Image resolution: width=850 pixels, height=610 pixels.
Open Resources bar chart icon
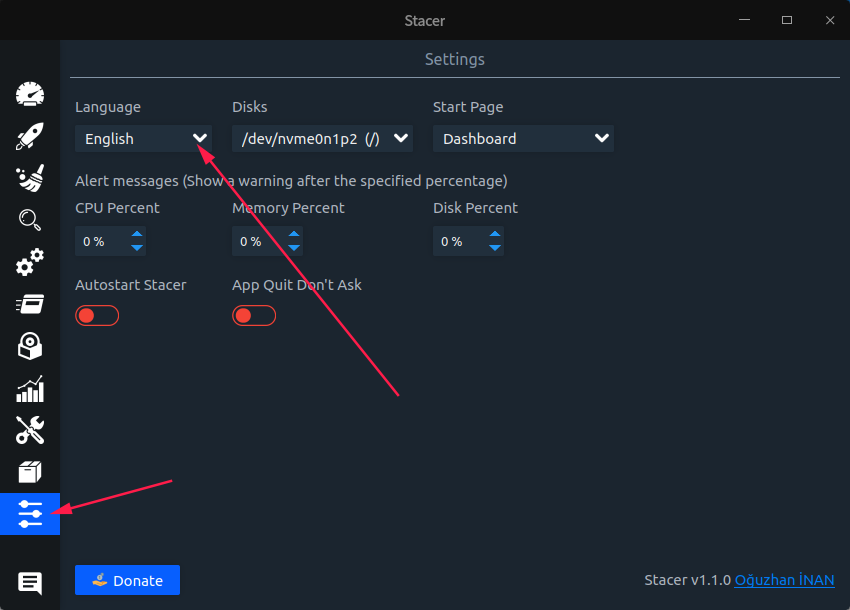pyautogui.click(x=30, y=388)
